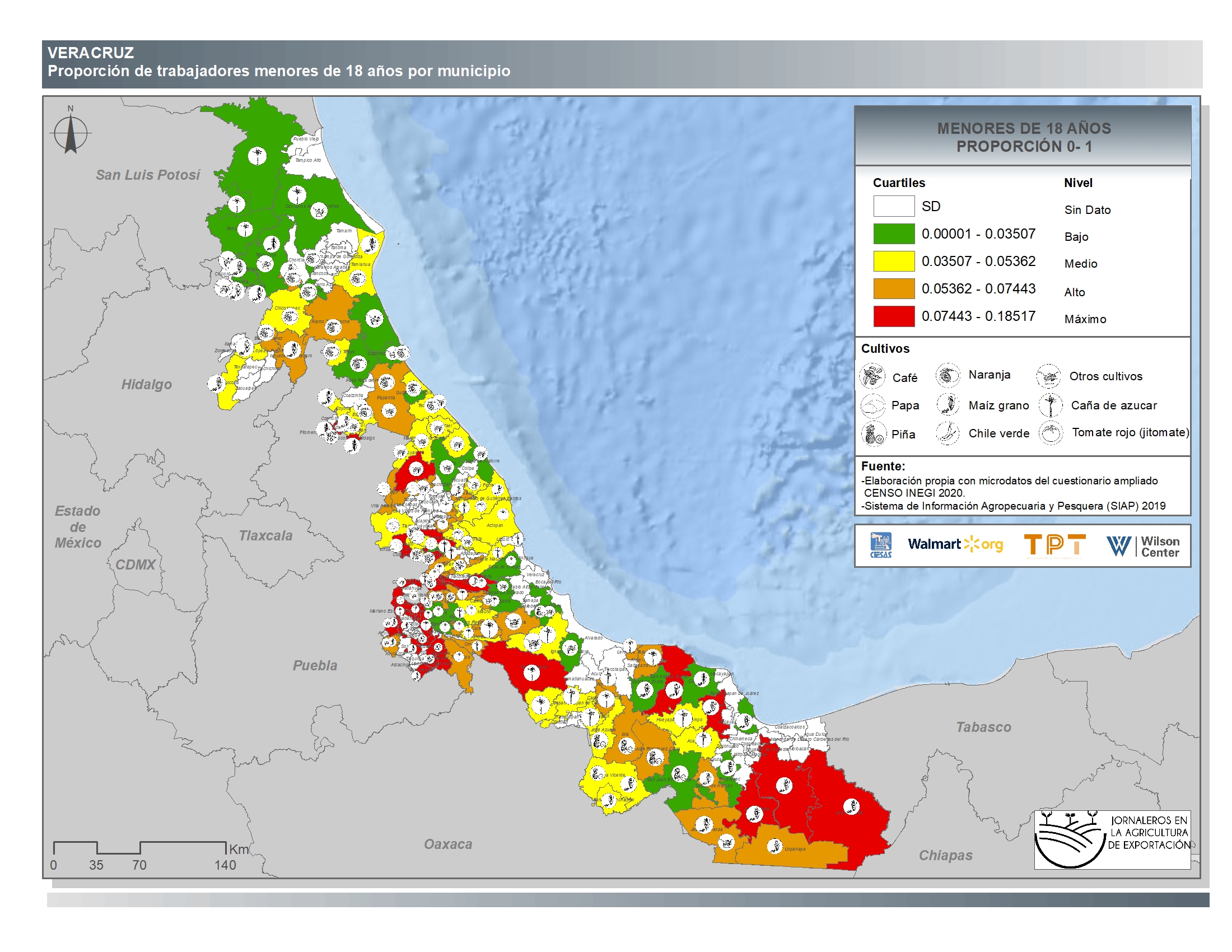
Task: Click the north arrow compass symbol
Action: (71, 133)
